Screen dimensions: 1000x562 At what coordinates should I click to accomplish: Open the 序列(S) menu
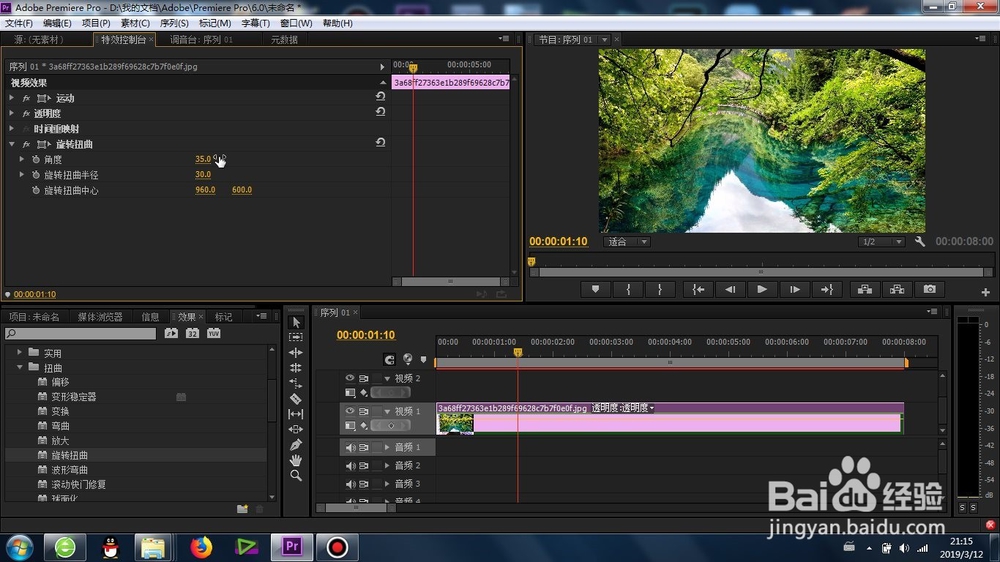coord(173,23)
